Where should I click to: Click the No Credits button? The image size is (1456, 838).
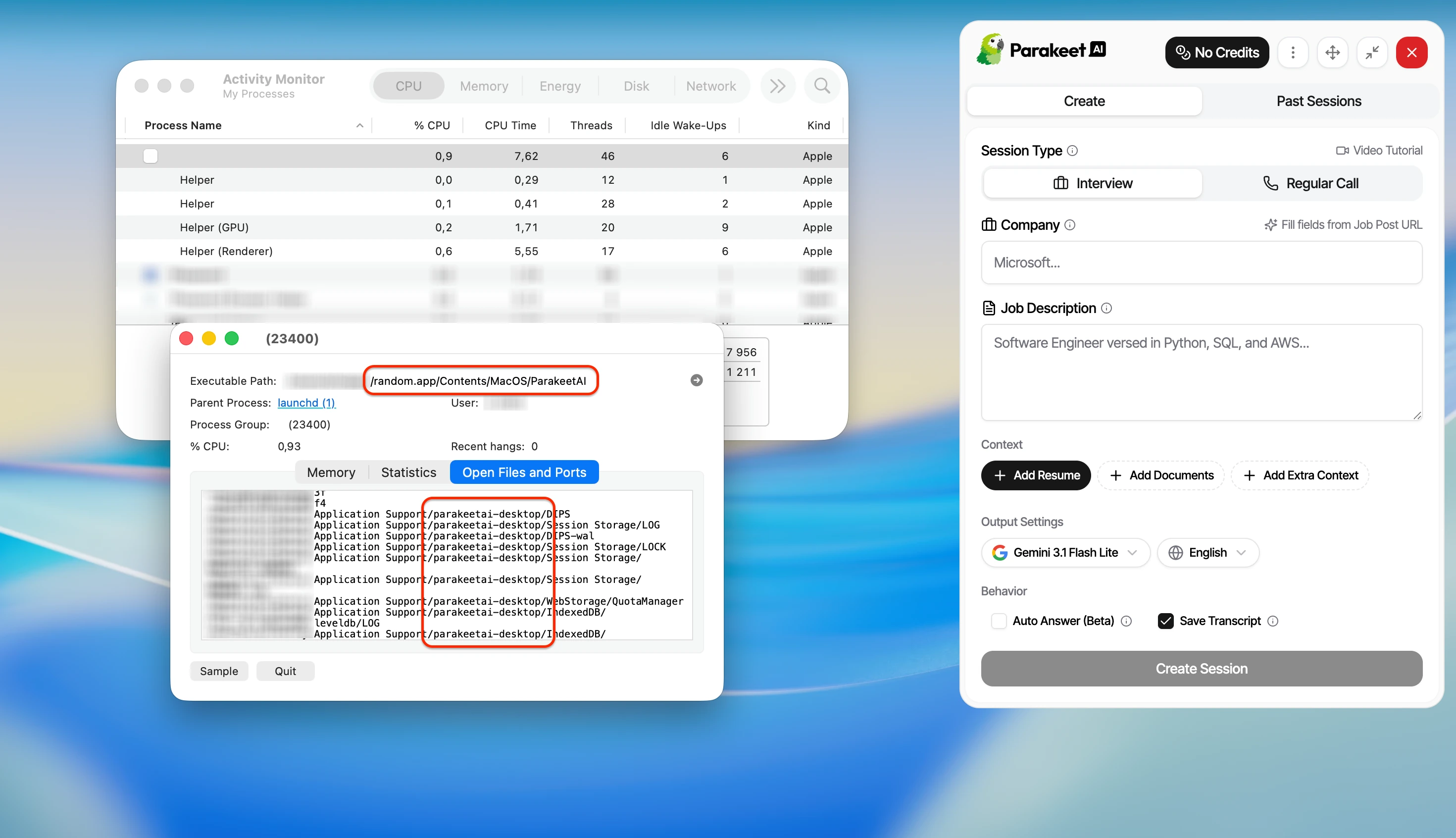pos(1217,52)
